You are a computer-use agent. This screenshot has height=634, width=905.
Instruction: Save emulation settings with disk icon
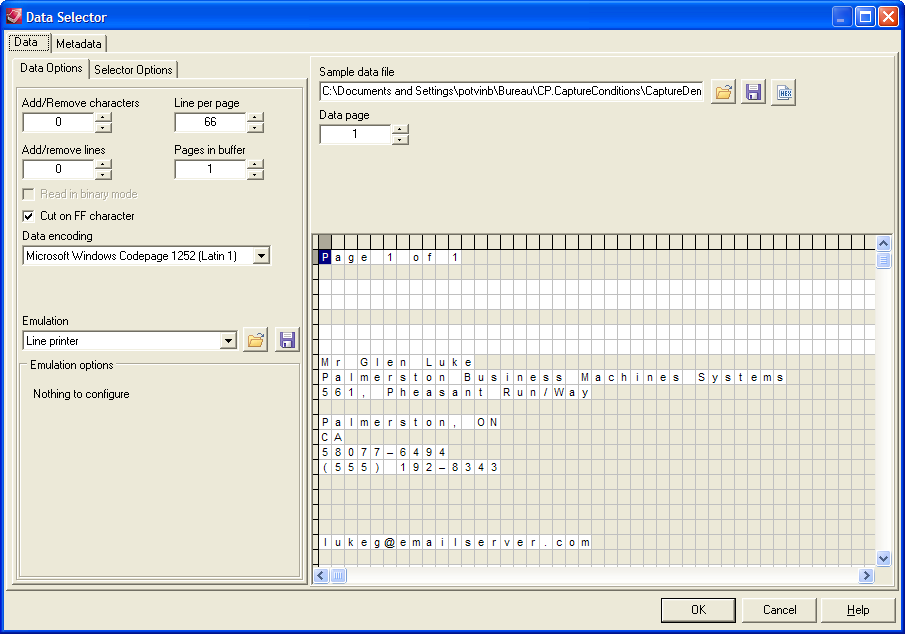(x=287, y=340)
